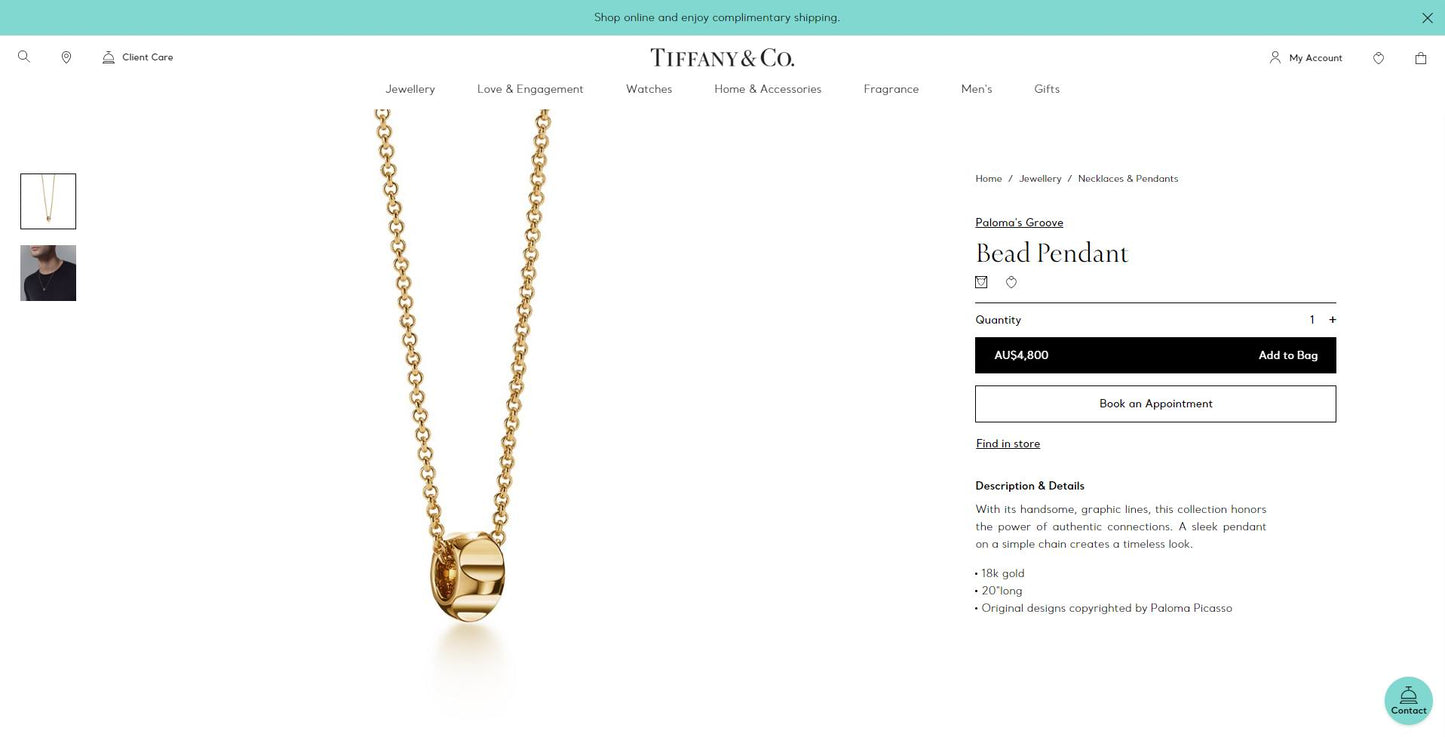This screenshot has width=1445, height=737.
Task: Open the Watches menu
Action: 649,89
